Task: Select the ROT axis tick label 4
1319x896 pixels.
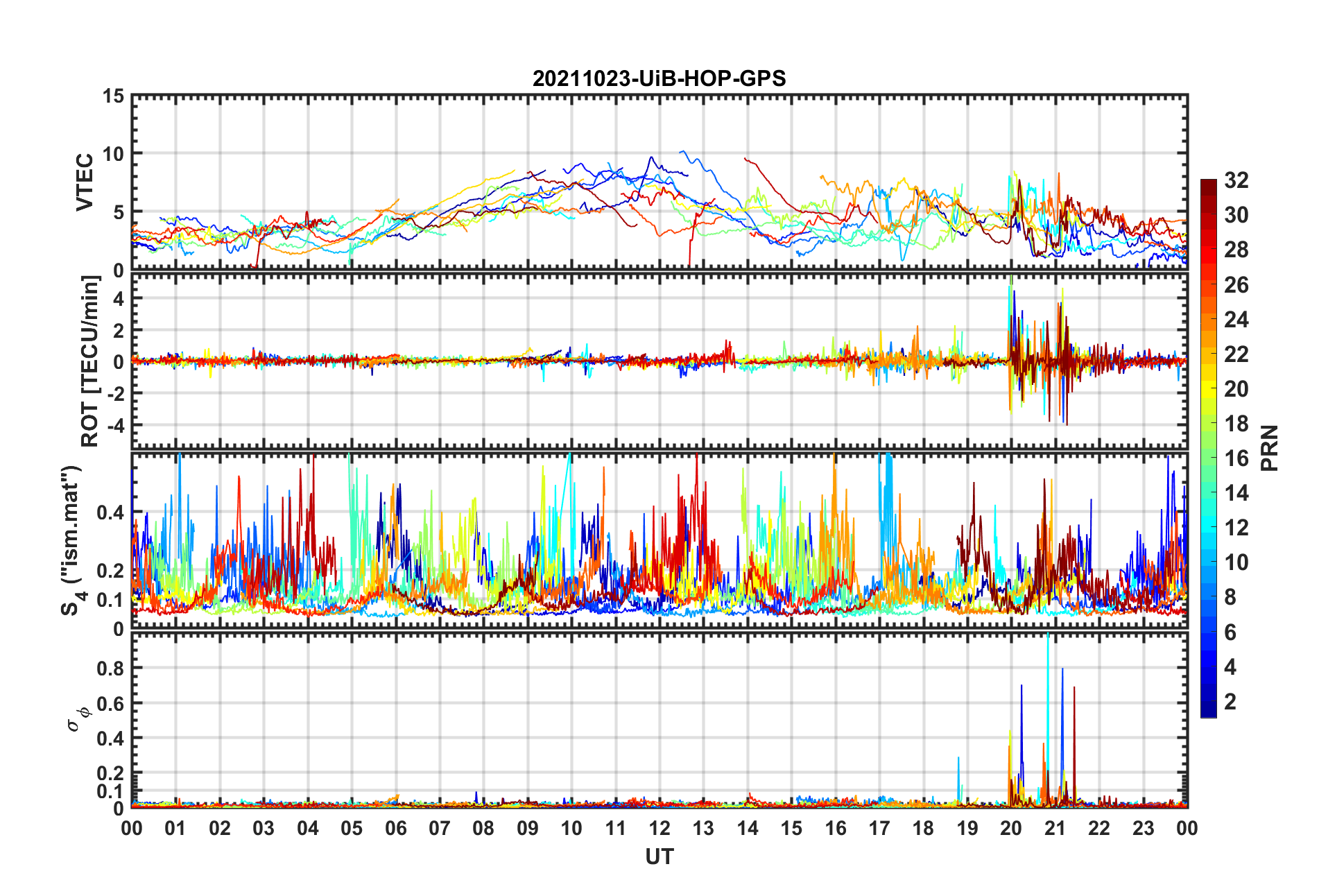Action: point(119,298)
